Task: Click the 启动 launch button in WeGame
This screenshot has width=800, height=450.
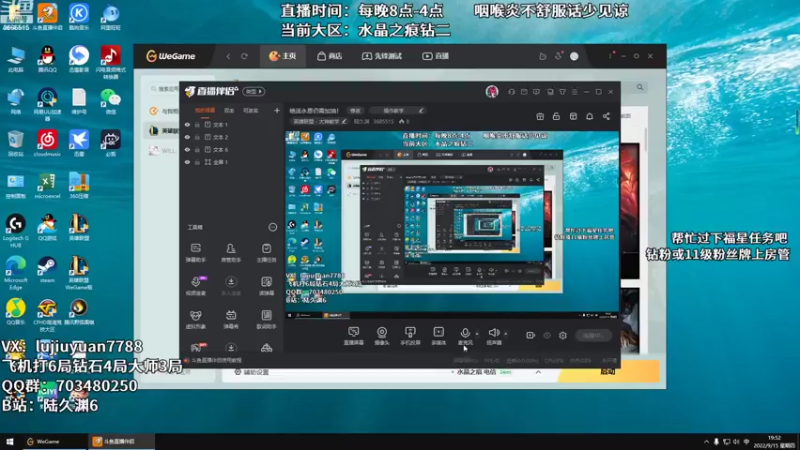Action: coord(608,371)
